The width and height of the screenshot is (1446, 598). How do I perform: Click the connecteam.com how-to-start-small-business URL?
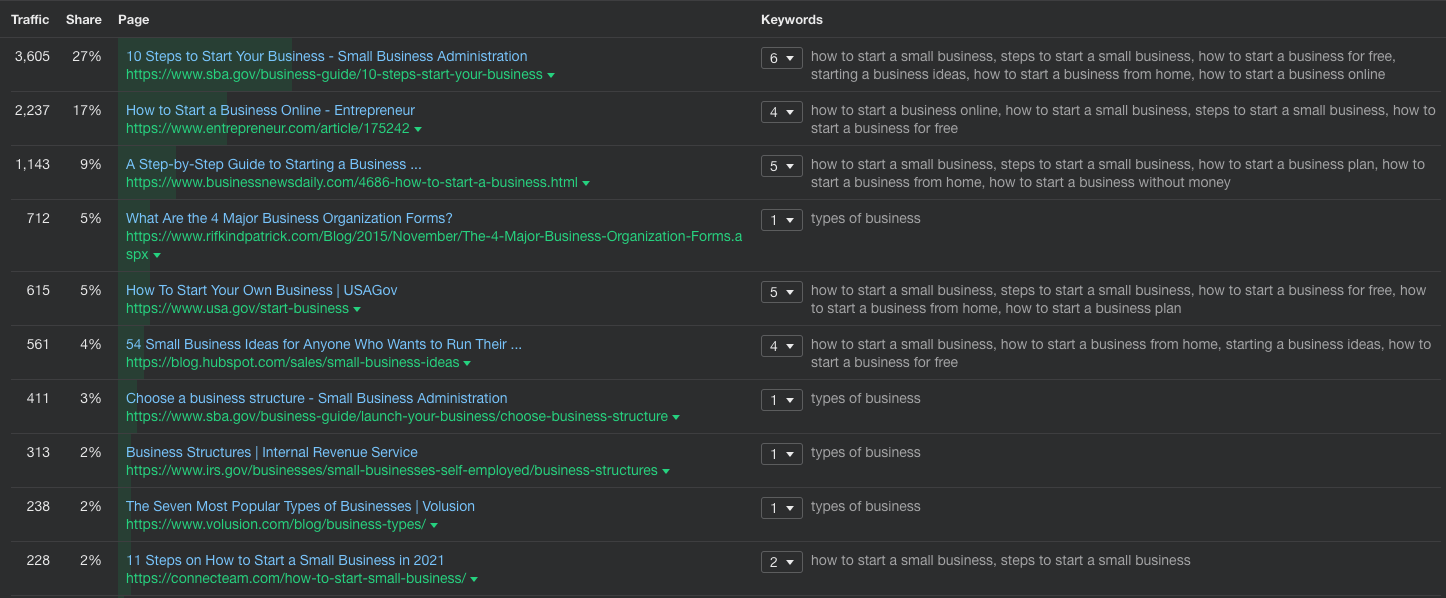coord(296,578)
